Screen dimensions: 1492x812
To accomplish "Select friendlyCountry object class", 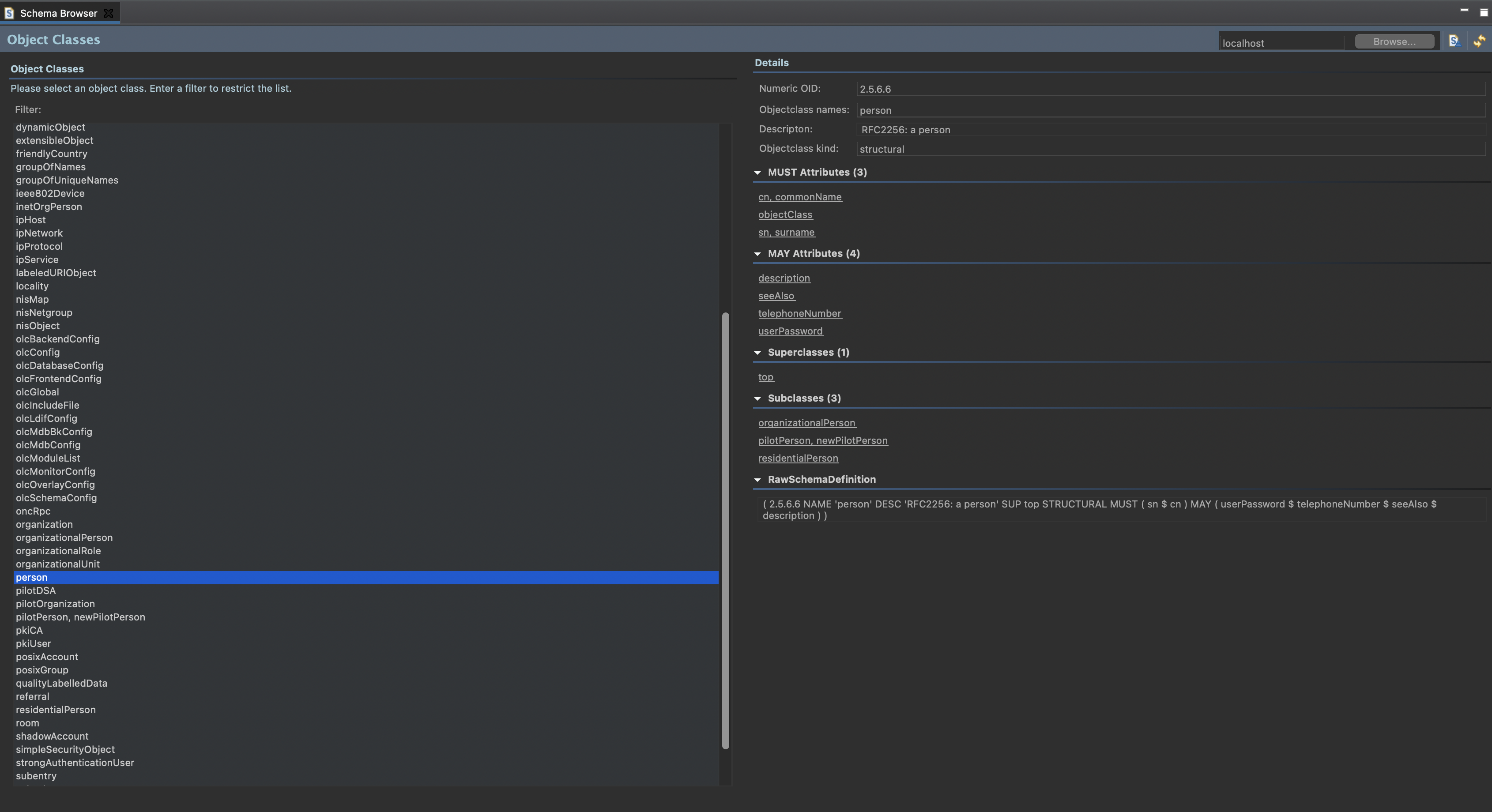I will [366, 154].
